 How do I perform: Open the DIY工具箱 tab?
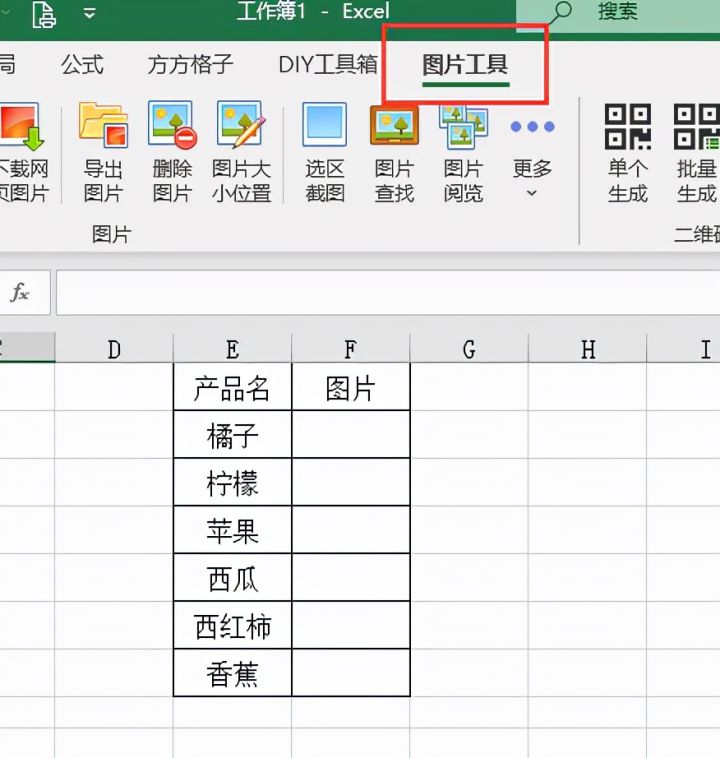pos(328,64)
